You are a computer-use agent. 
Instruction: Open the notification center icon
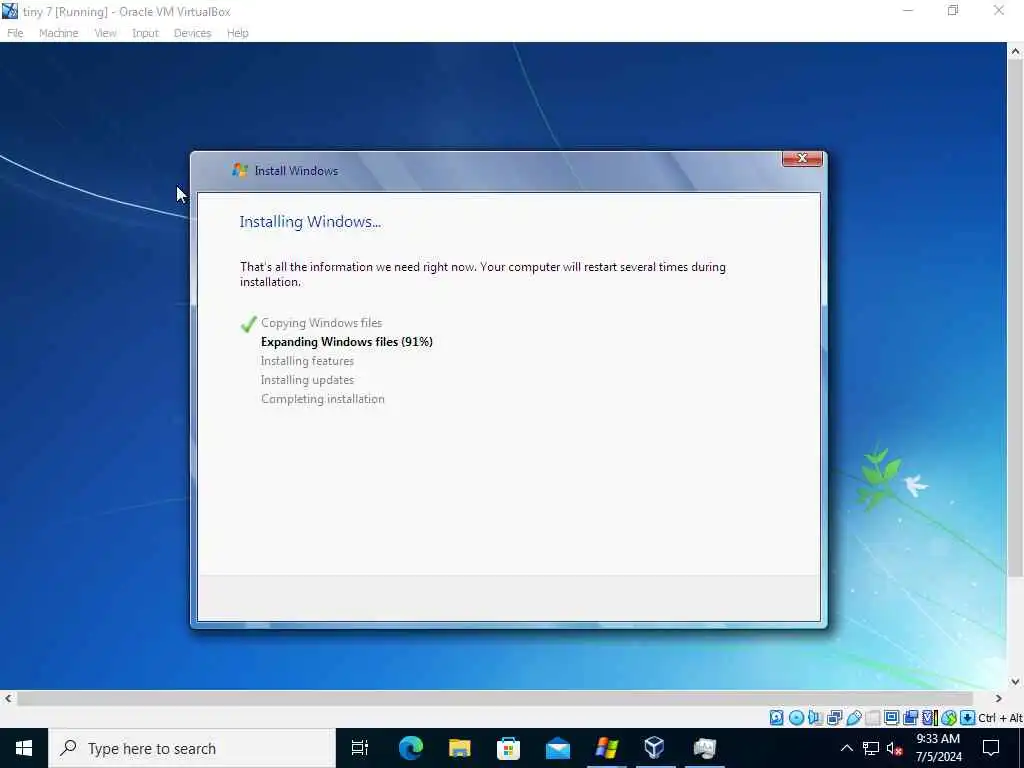[991, 748]
